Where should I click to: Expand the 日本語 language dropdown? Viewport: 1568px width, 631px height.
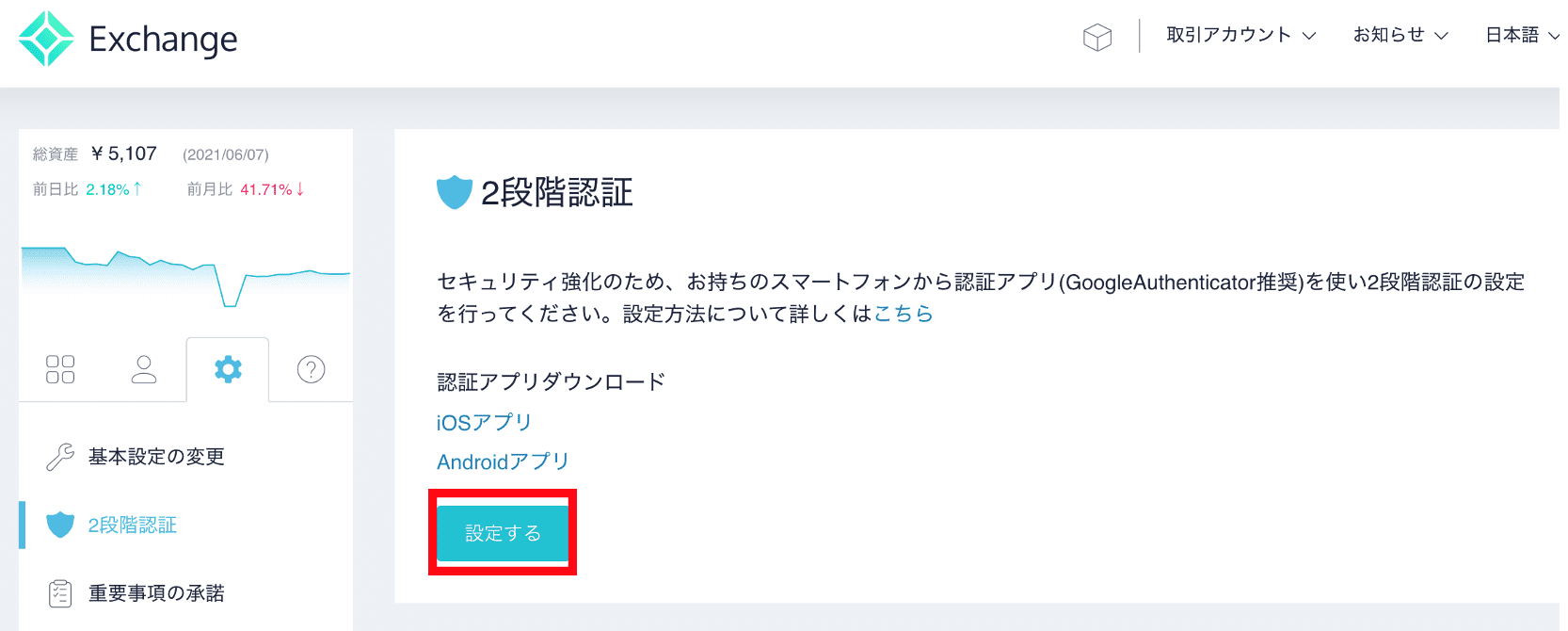click(x=1519, y=35)
